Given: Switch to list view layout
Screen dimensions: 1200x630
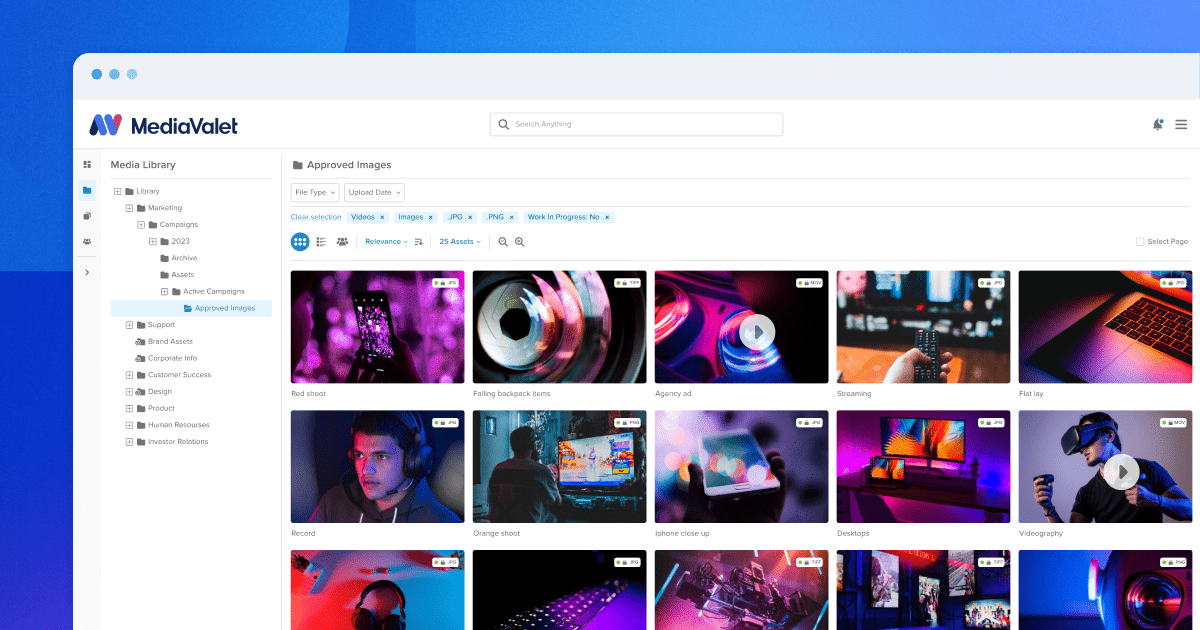Looking at the screenshot, I should pos(321,242).
